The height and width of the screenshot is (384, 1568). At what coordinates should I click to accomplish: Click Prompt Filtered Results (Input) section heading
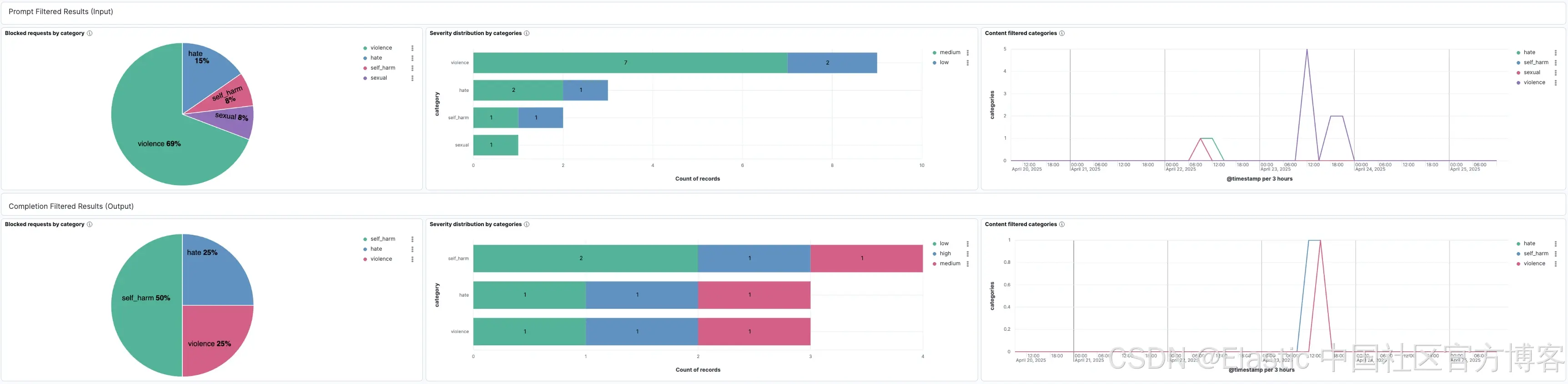pyautogui.click(x=61, y=11)
